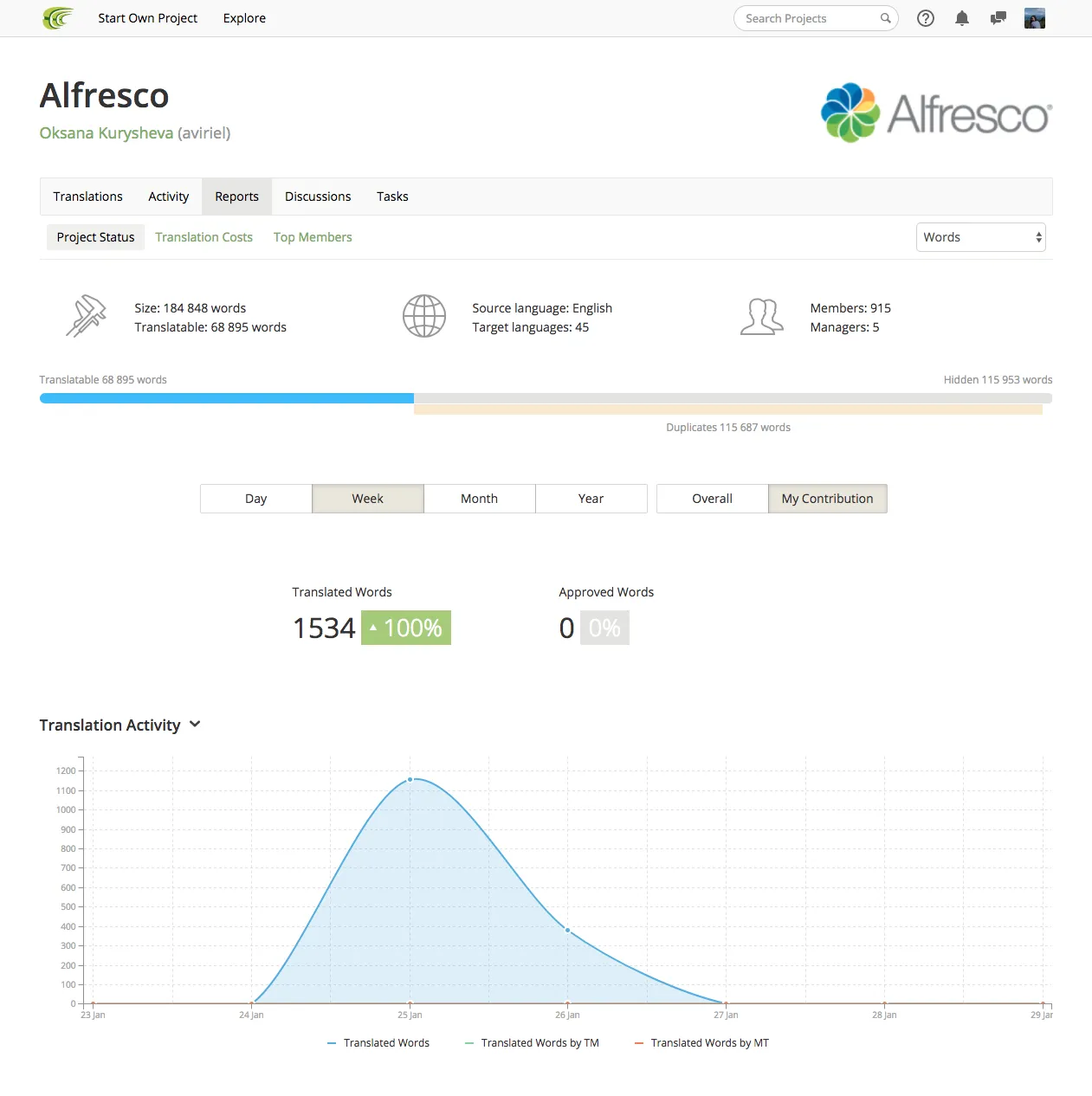Click the 26 Jan chart data point
Screen dimensions: 1092x1096
point(568,930)
